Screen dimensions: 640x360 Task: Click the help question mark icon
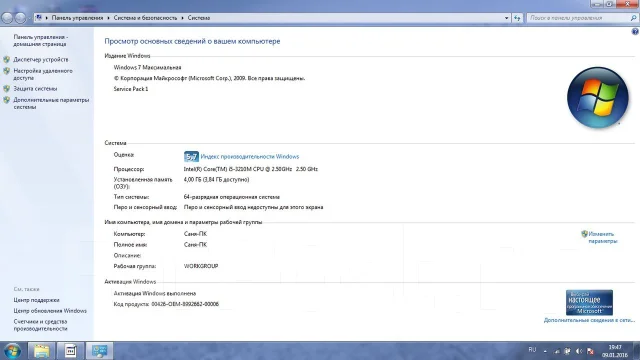coord(635,31)
